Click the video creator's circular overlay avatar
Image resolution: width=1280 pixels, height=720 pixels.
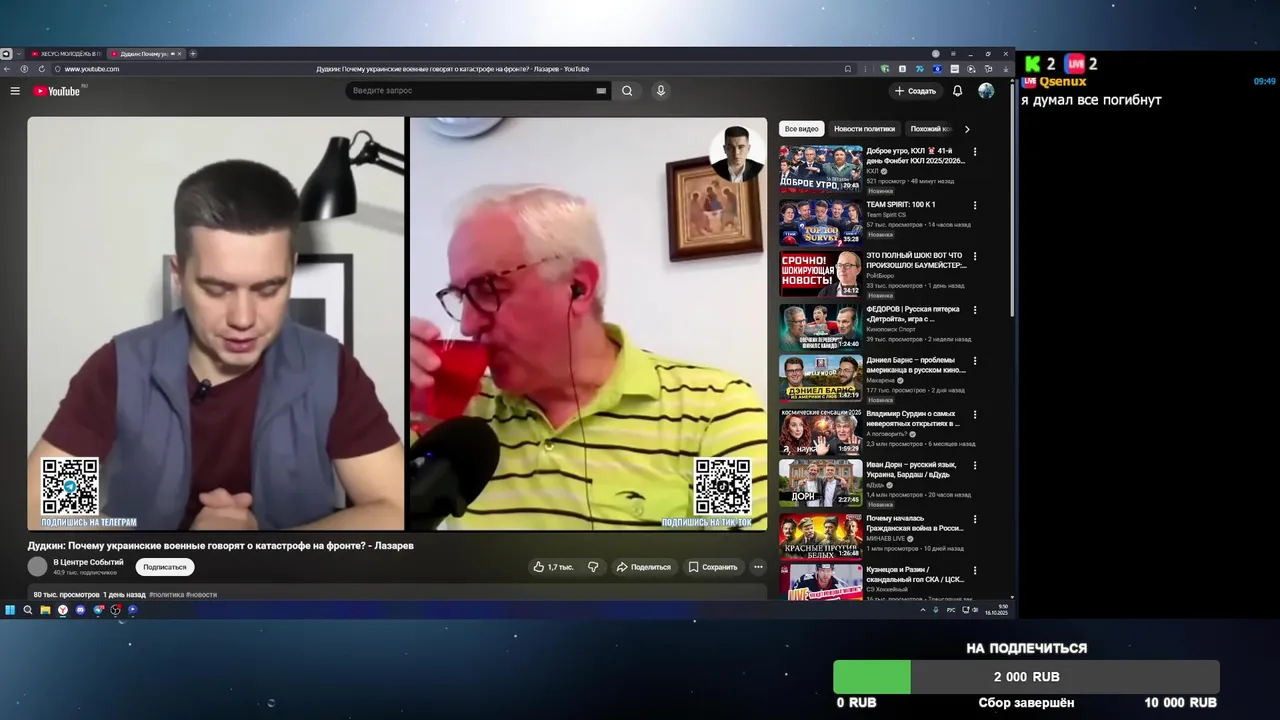[737, 153]
